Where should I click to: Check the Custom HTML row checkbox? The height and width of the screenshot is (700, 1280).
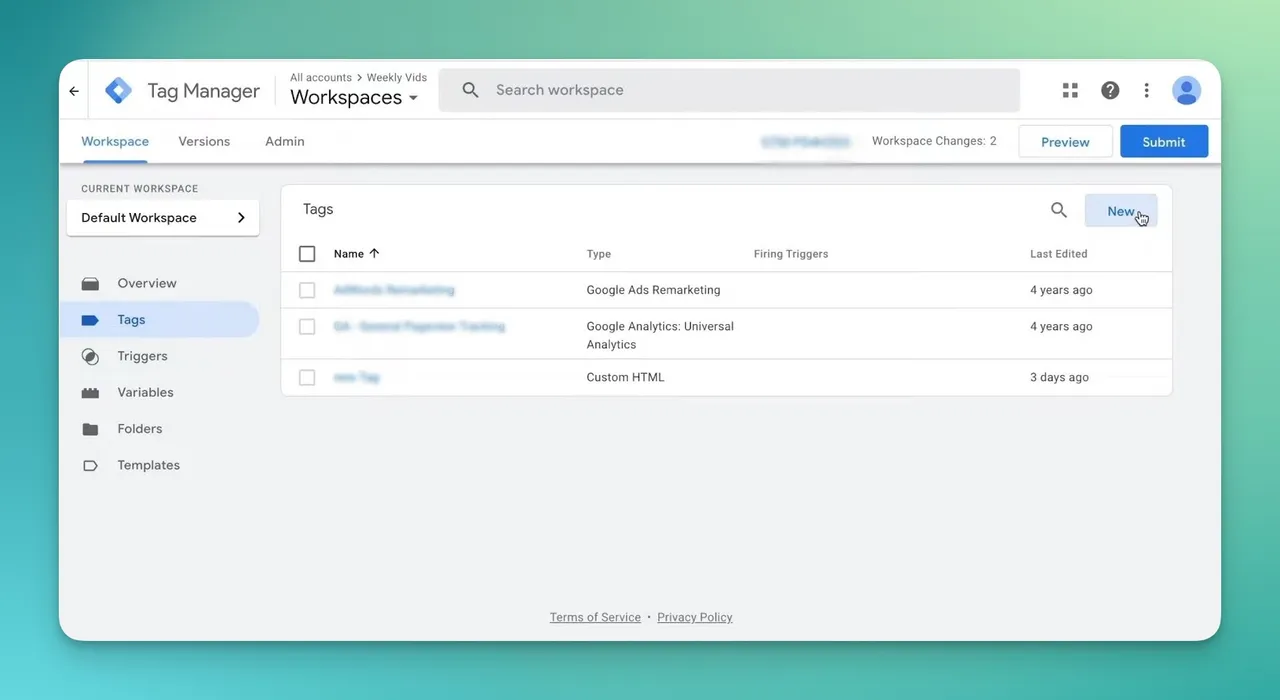[x=307, y=378]
